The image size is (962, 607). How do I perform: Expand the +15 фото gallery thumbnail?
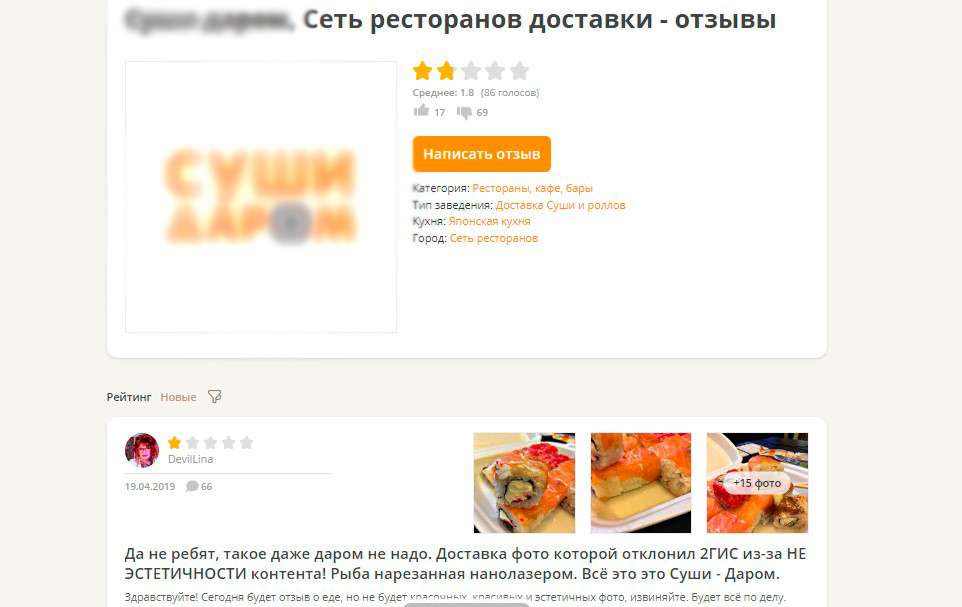(x=757, y=483)
